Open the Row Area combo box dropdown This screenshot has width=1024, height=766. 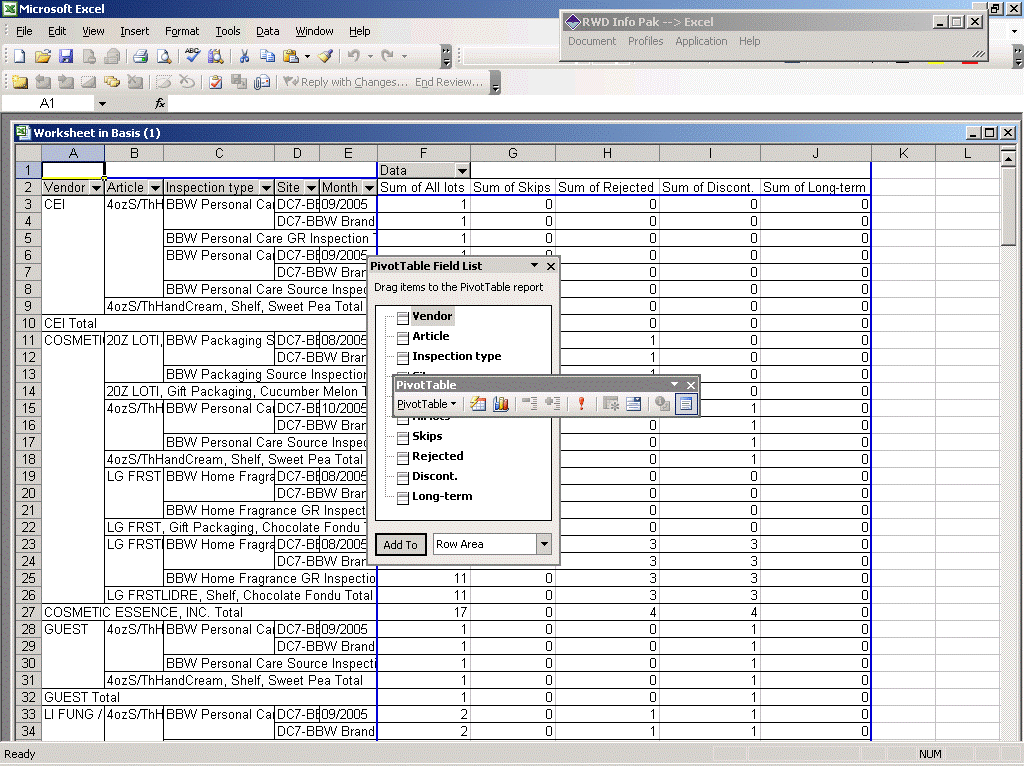click(x=544, y=544)
